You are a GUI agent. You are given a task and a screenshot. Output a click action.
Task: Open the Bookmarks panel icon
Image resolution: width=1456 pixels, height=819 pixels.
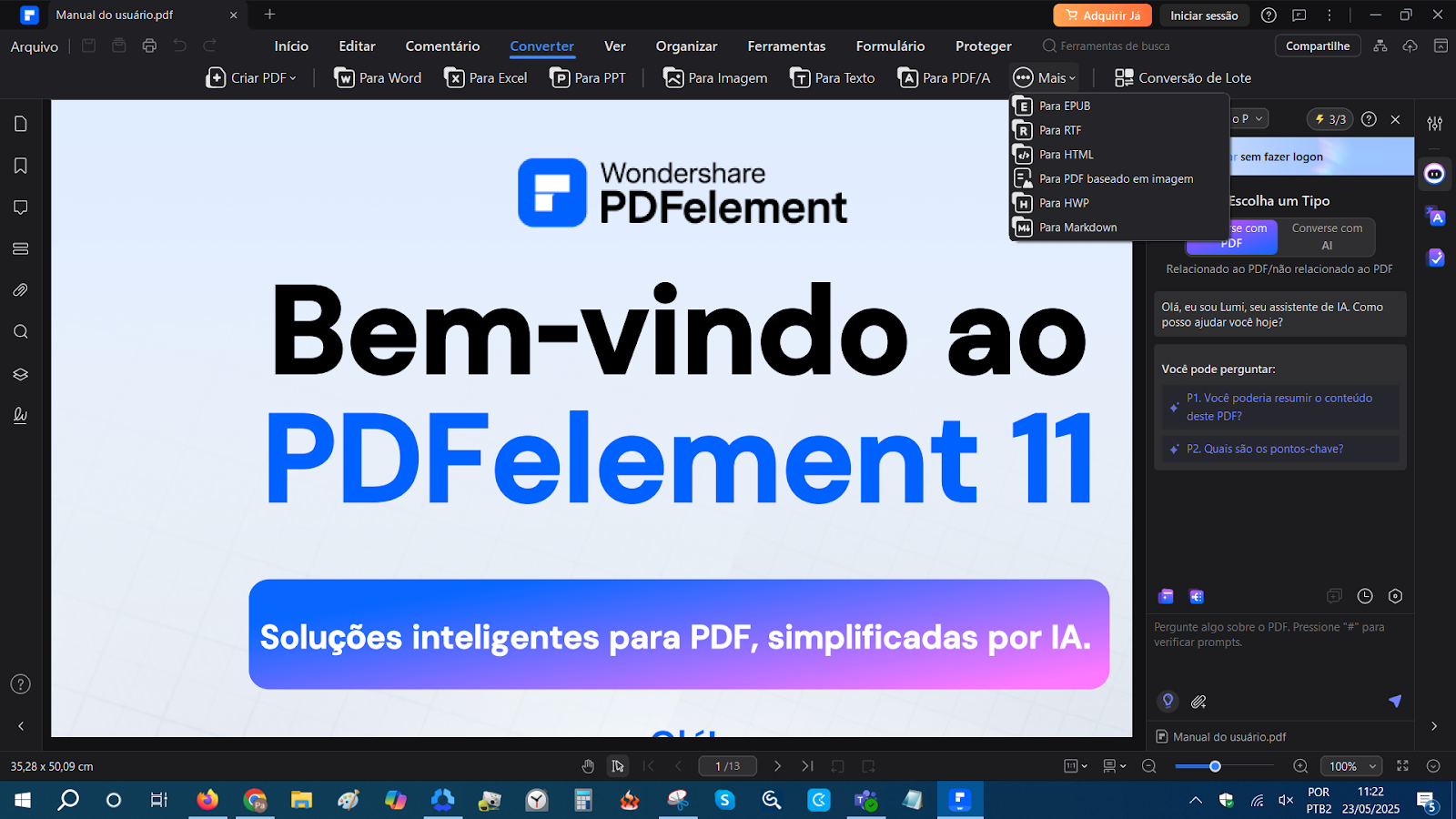tap(21, 166)
